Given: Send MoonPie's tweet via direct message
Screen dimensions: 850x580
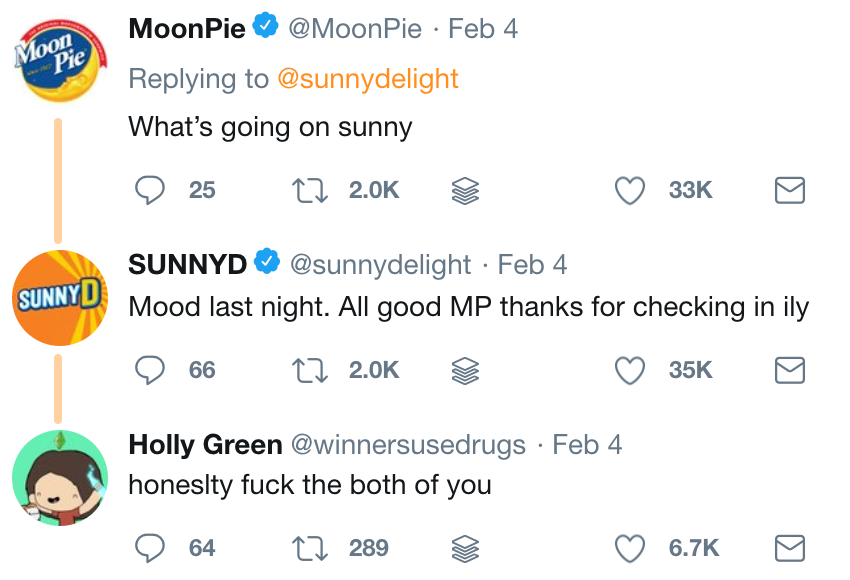Looking at the screenshot, I should tap(790, 190).
